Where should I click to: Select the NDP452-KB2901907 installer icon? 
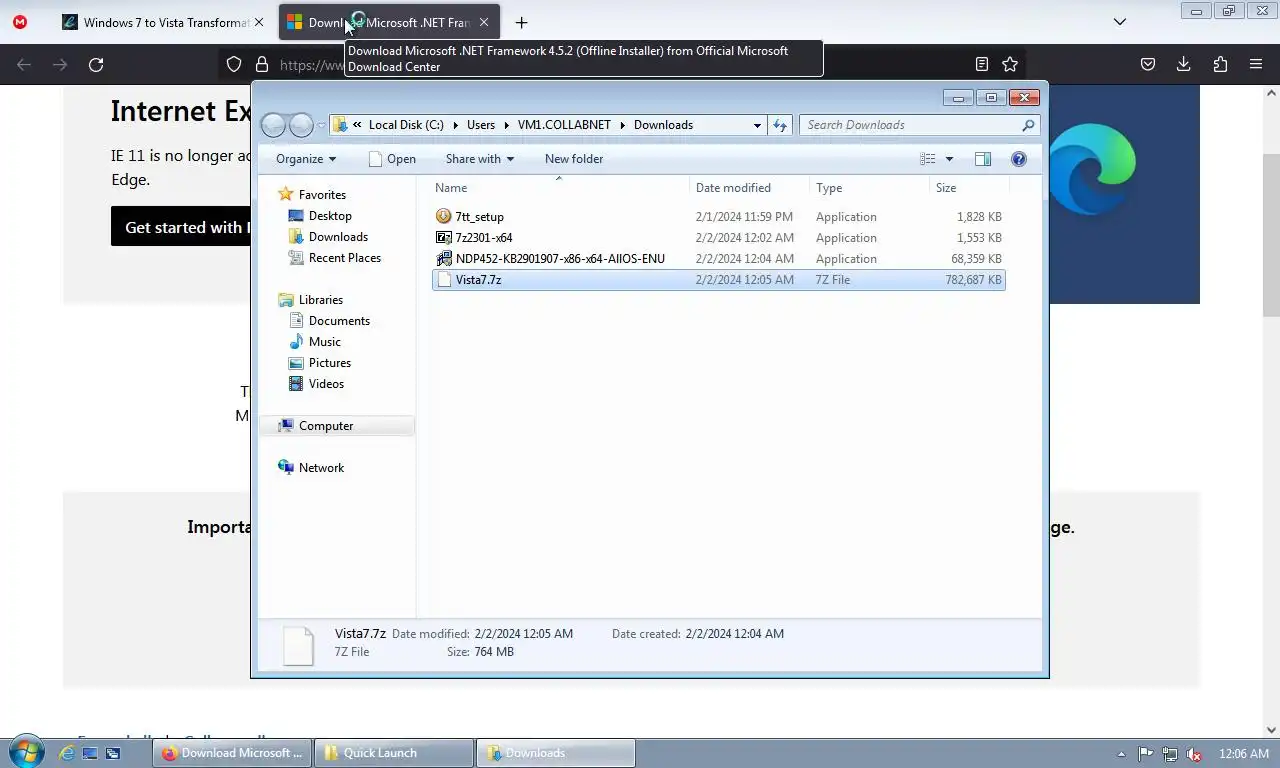(x=444, y=259)
